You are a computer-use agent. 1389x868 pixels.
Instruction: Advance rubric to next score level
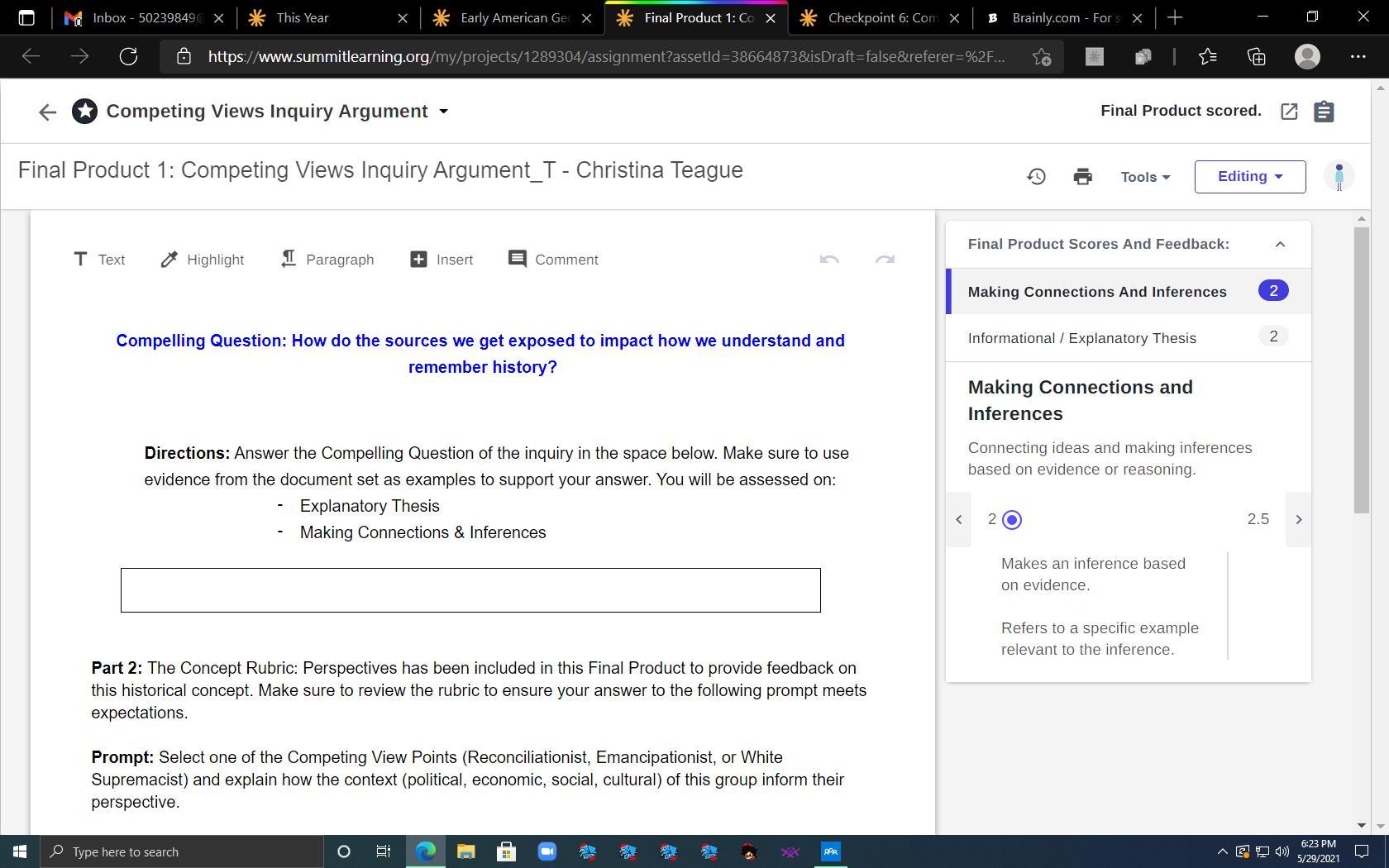(x=1298, y=520)
